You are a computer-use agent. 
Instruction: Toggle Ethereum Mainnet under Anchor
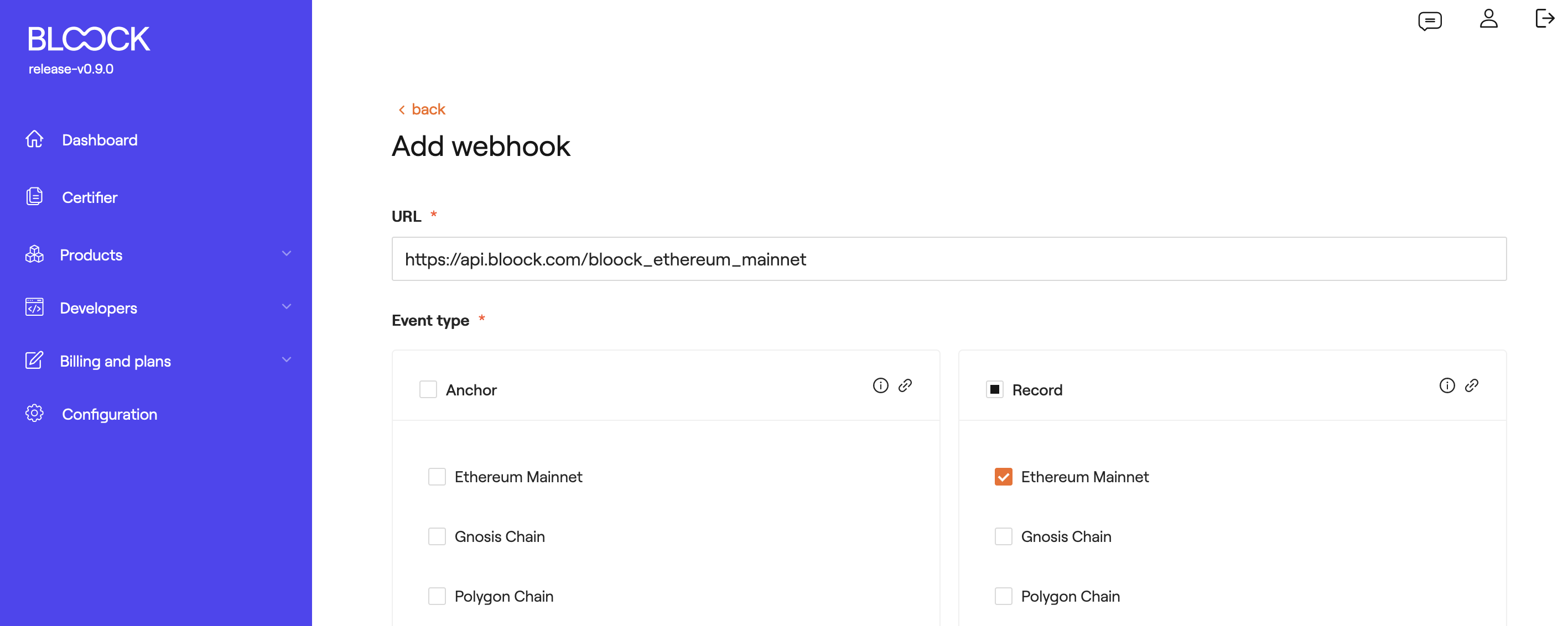[x=437, y=477]
